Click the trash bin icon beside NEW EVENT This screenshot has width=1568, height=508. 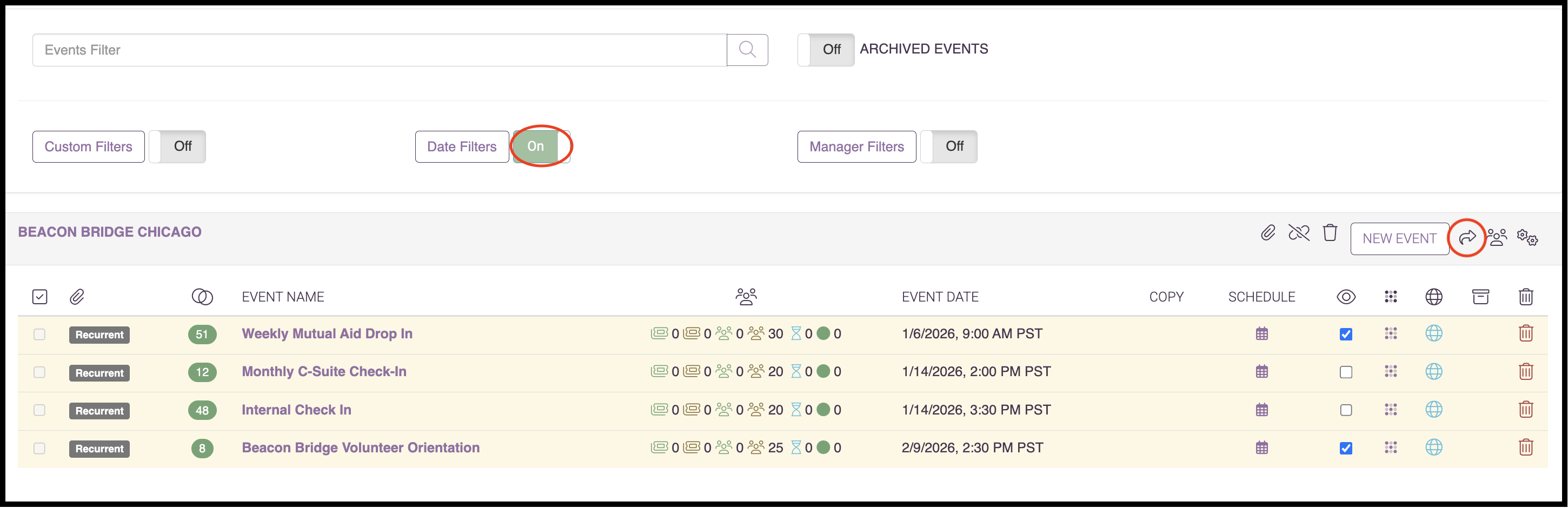pos(1330,233)
